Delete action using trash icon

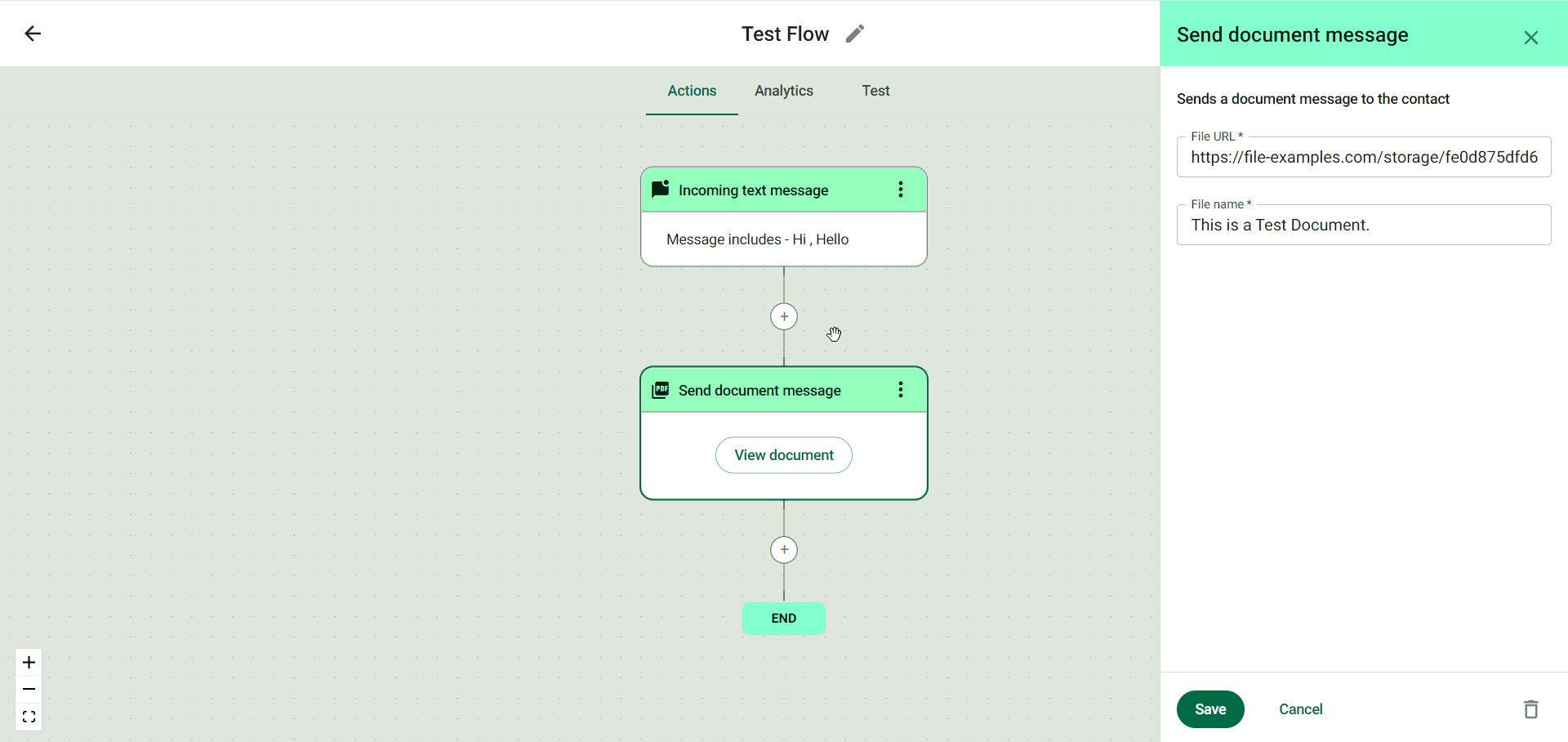(x=1530, y=709)
